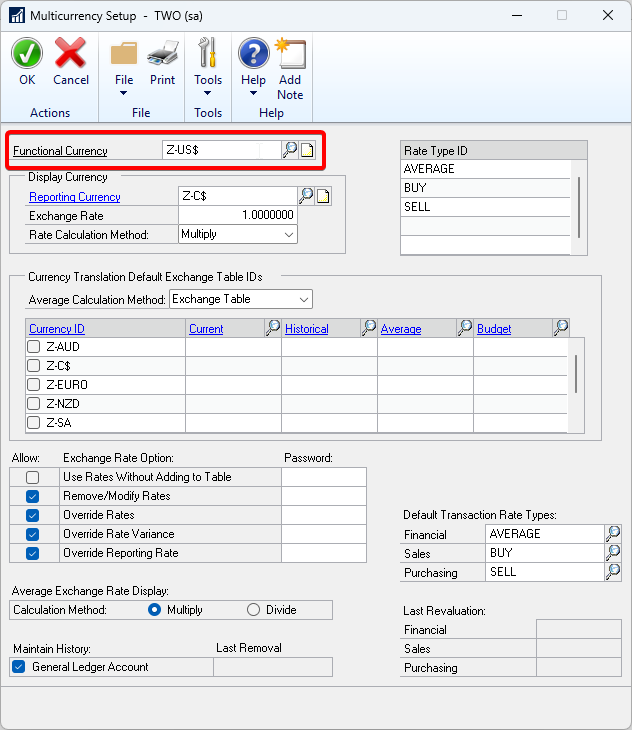Viewport: 632px width, 730px height.
Task: Click the note icon beside Reporting Currency
Action: click(x=323, y=196)
